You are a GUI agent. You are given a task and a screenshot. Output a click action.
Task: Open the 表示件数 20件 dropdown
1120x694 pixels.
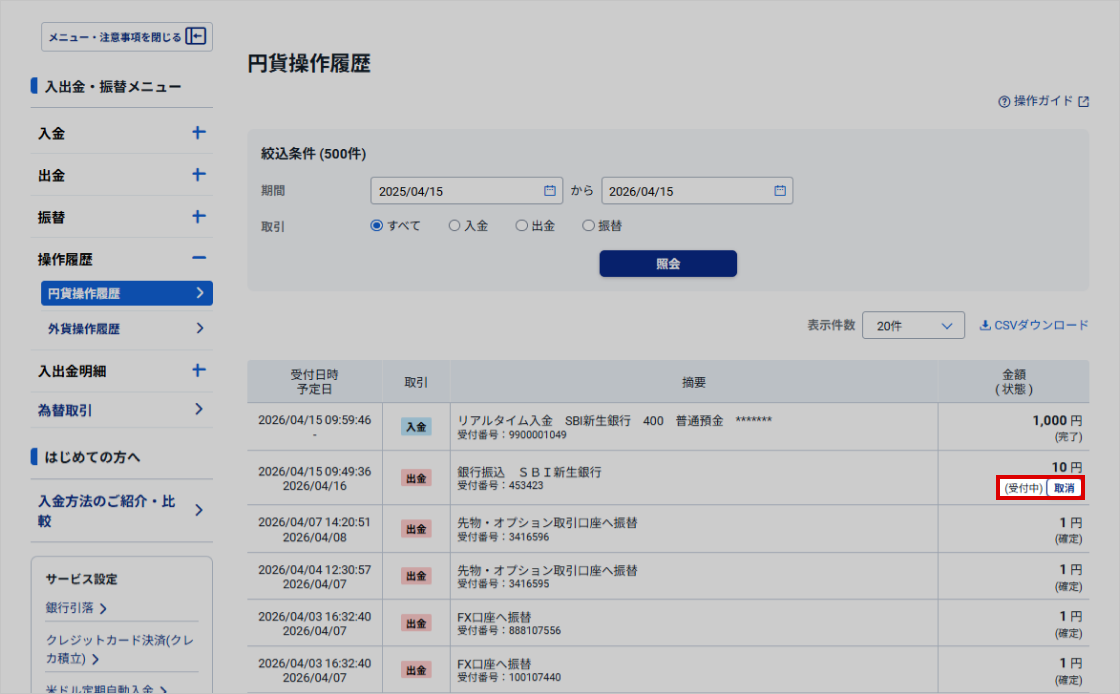coord(913,326)
